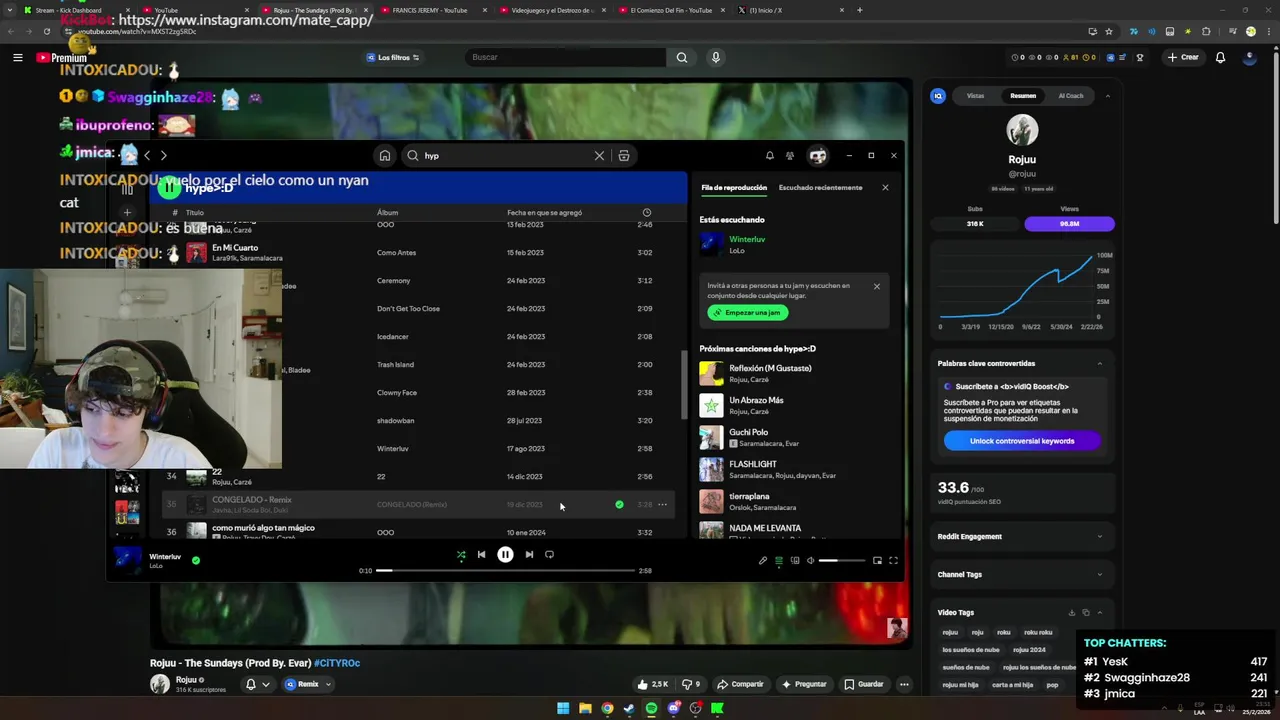The height and width of the screenshot is (720, 1280).
Task: Switch to vidIQ 'AI Coach' tab
Action: pos(1071,96)
